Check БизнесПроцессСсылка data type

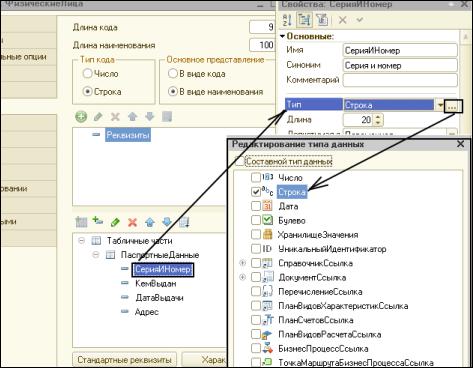pyautogui.click(x=256, y=348)
